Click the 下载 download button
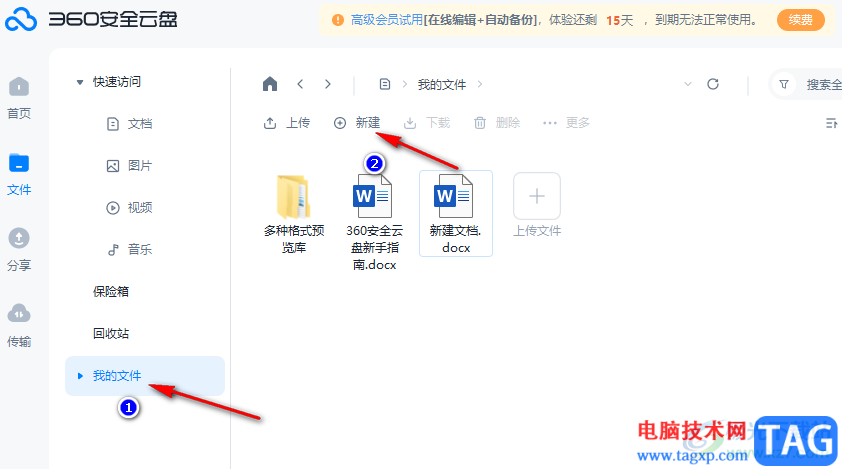The height and width of the screenshot is (469, 842). coord(427,123)
